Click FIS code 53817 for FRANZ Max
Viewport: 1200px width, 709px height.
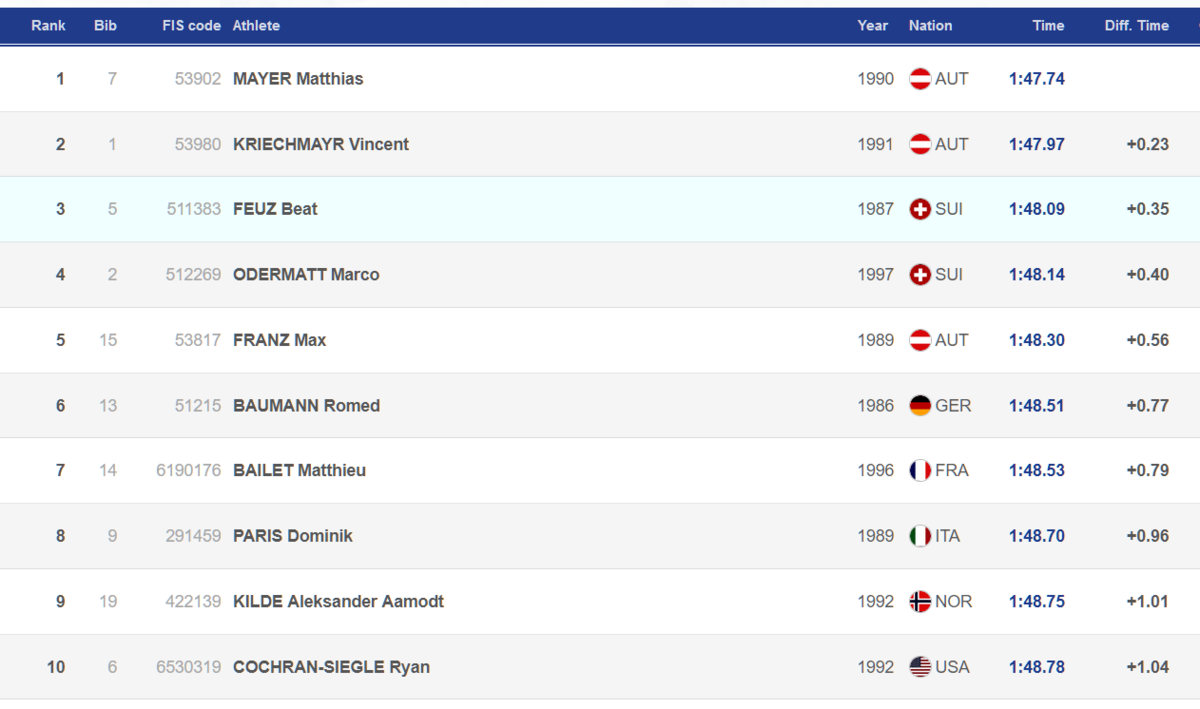198,340
